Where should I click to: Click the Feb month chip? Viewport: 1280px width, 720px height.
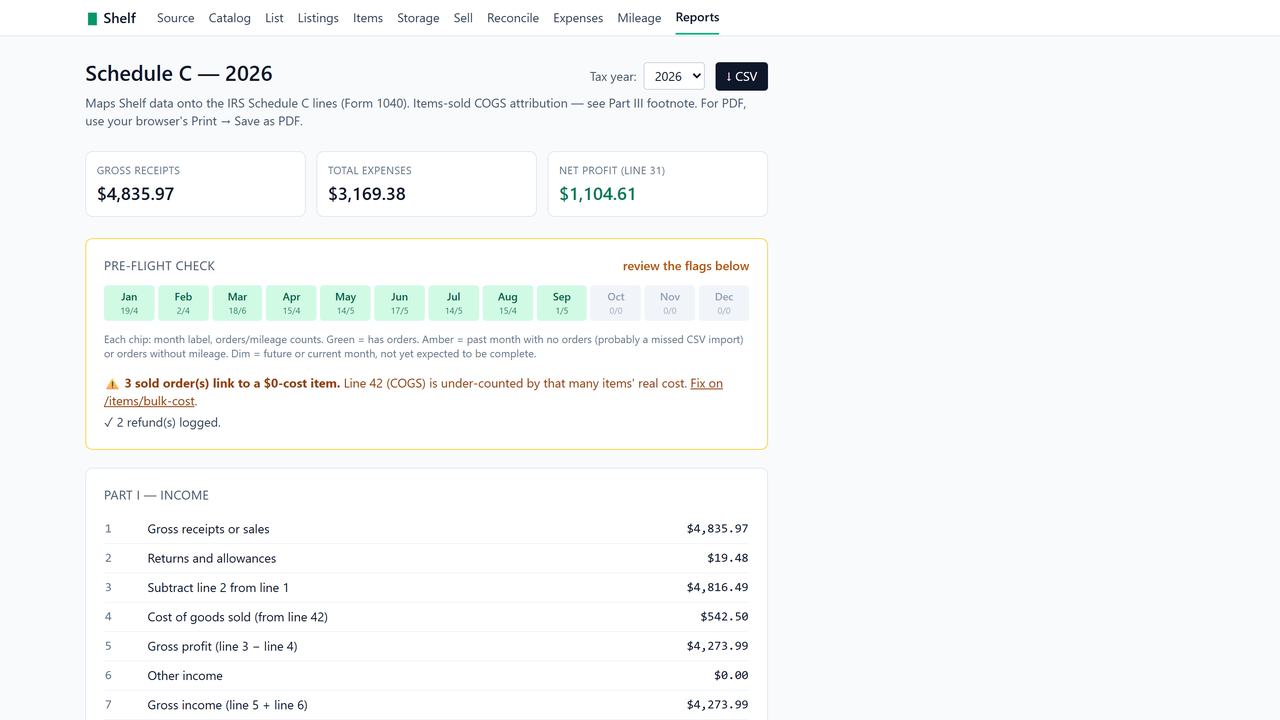183,303
